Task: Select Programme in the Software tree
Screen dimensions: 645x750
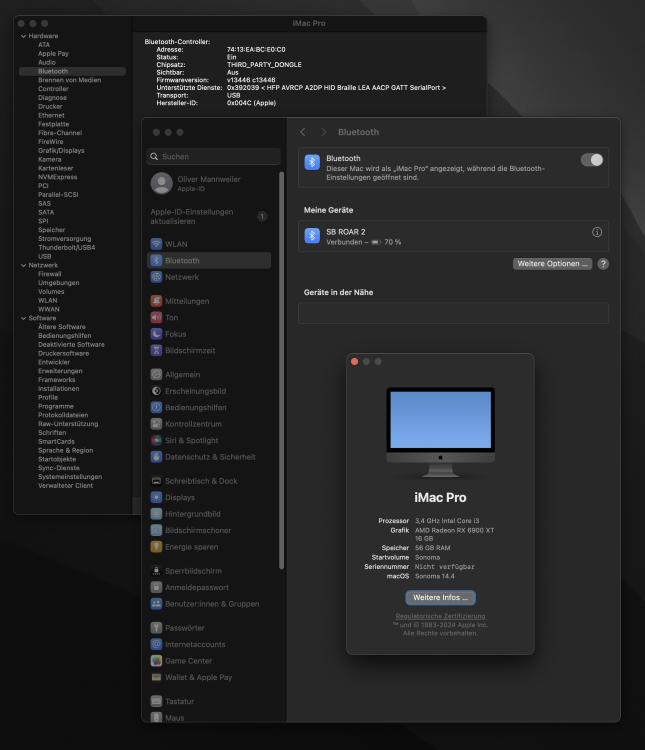Action: 56,407
